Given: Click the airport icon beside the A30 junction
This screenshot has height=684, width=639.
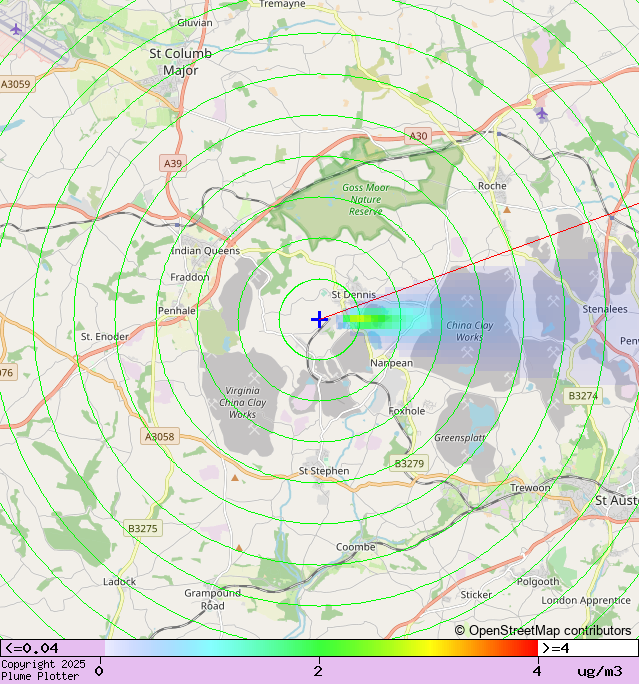Looking at the screenshot, I should click(x=542, y=114).
